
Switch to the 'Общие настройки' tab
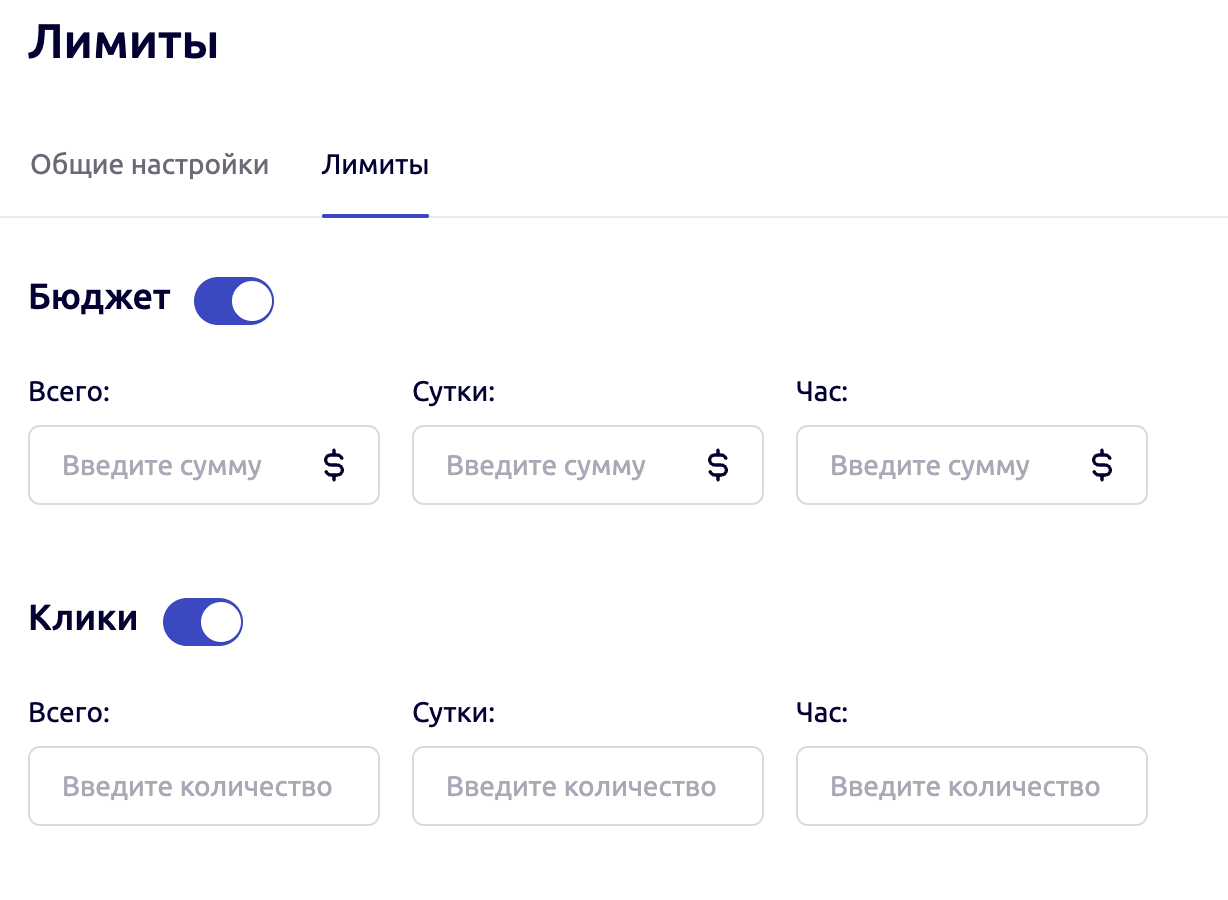[x=150, y=164]
